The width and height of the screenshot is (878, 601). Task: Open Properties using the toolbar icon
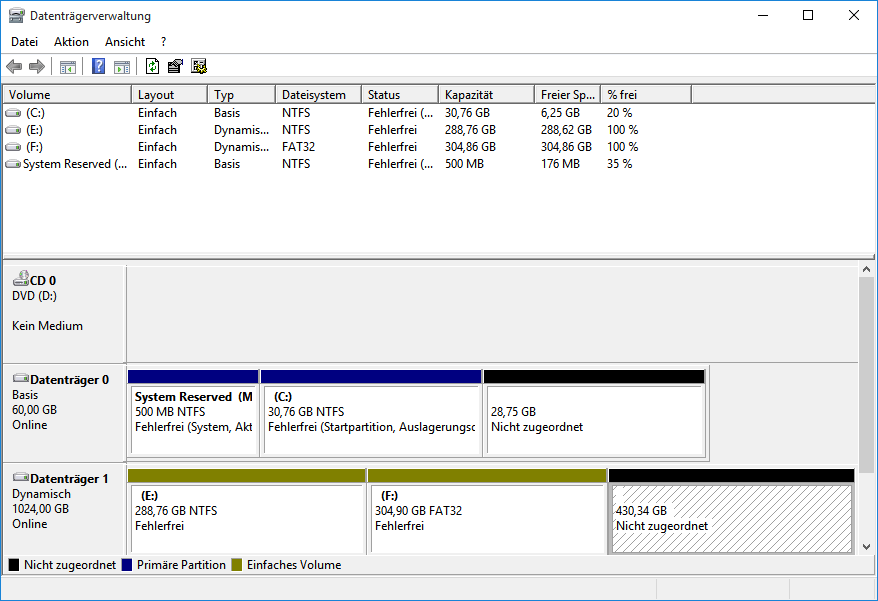click(175, 67)
